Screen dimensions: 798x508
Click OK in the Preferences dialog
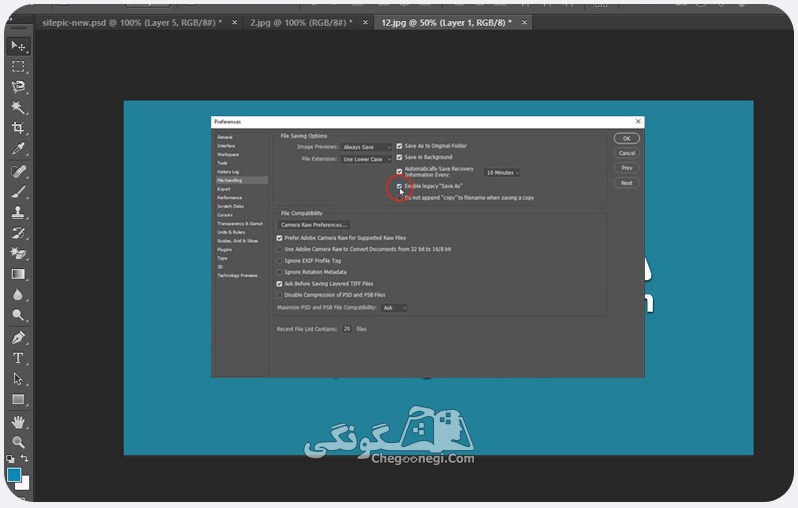pyautogui.click(x=626, y=138)
